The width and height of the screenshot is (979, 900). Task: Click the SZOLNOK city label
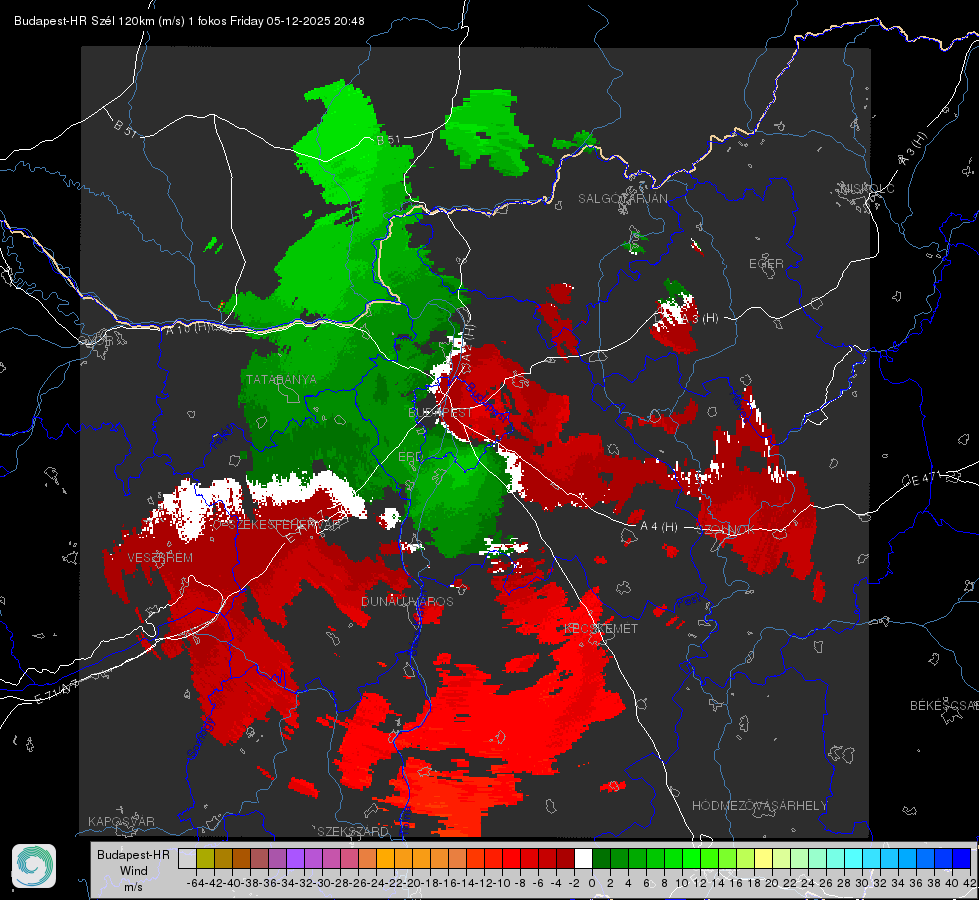point(729,530)
